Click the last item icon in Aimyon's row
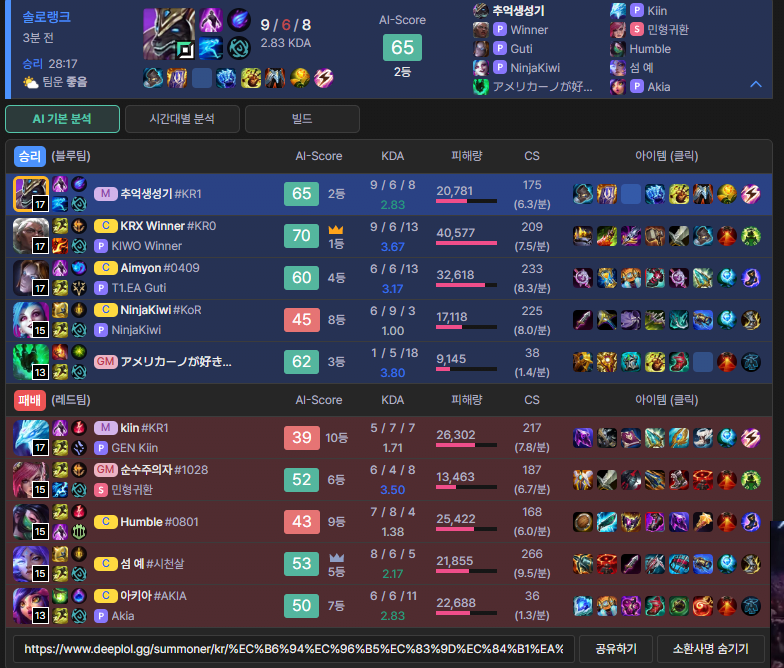This screenshot has height=668, width=784. [750, 278]
